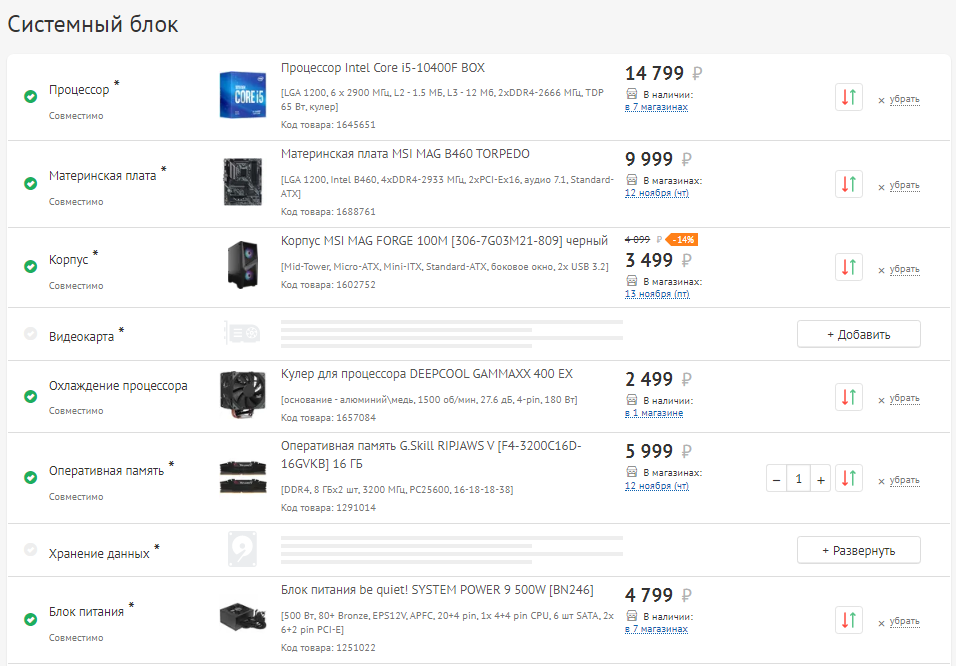Click swap arrows icon for Процессор row
Screen dimensions: 956x666
click(848, 98)
